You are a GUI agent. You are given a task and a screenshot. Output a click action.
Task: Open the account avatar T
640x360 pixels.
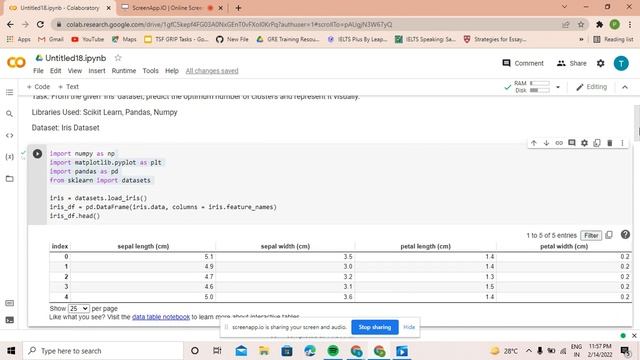pos(621,63)
